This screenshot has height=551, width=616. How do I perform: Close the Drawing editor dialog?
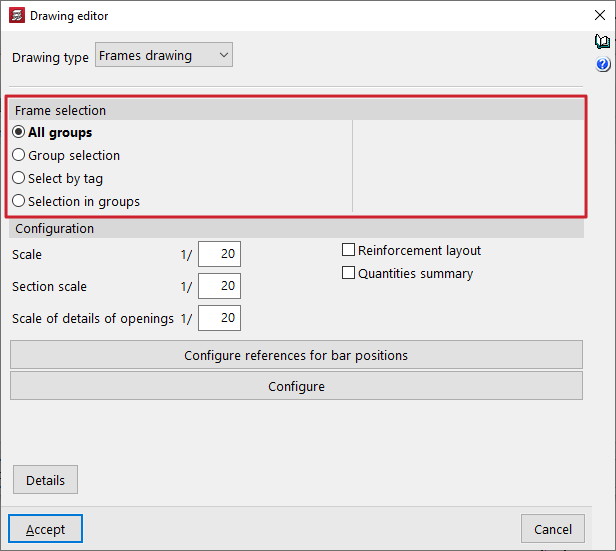[x=592, y=16]
